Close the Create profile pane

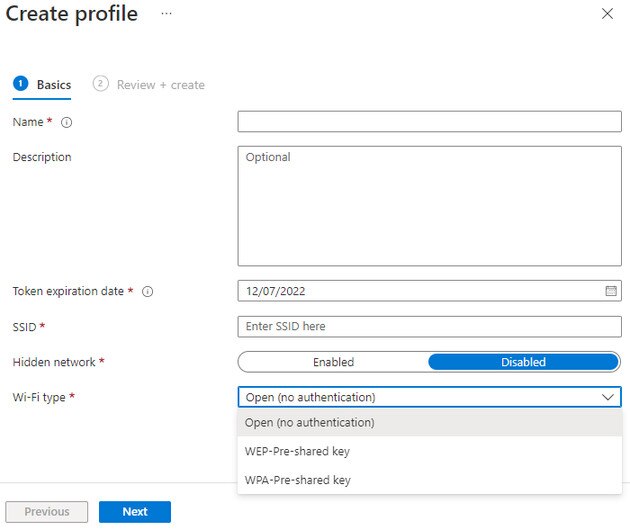click(607, 14)
